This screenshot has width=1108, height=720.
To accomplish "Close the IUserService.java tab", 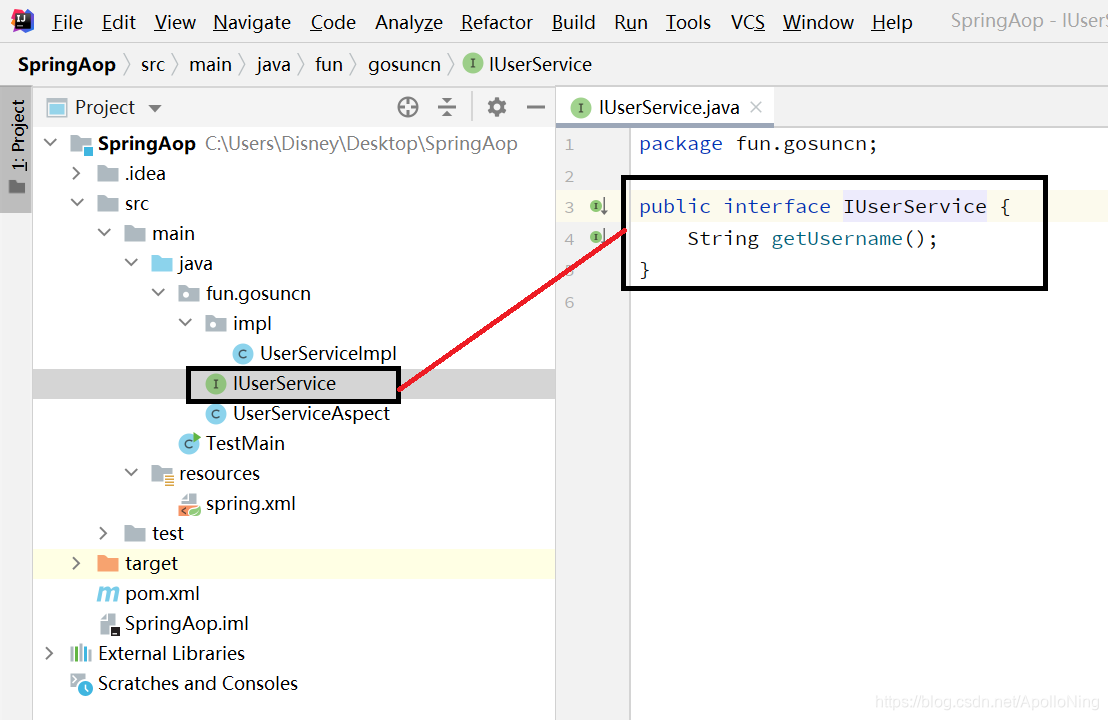I will coord(756,107).
